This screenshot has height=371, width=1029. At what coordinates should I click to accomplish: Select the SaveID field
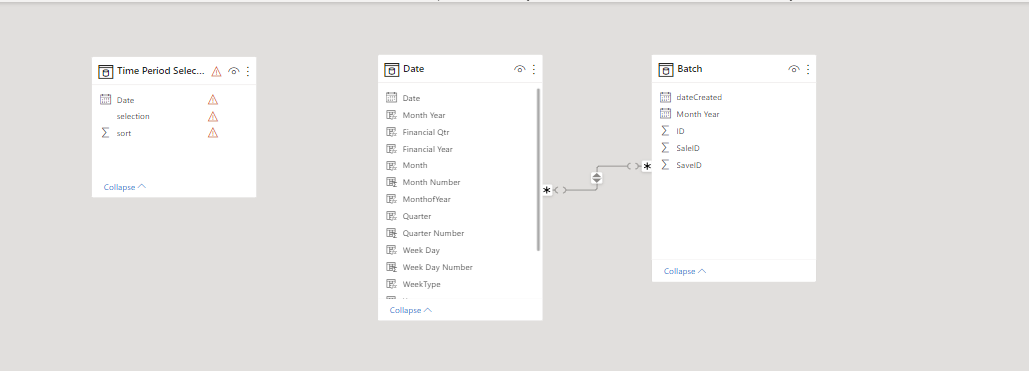coord(689,165)
